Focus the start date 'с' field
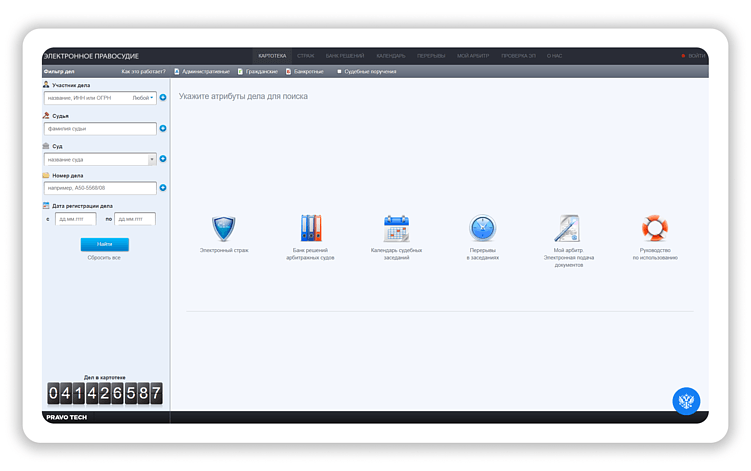 (76, 219)
